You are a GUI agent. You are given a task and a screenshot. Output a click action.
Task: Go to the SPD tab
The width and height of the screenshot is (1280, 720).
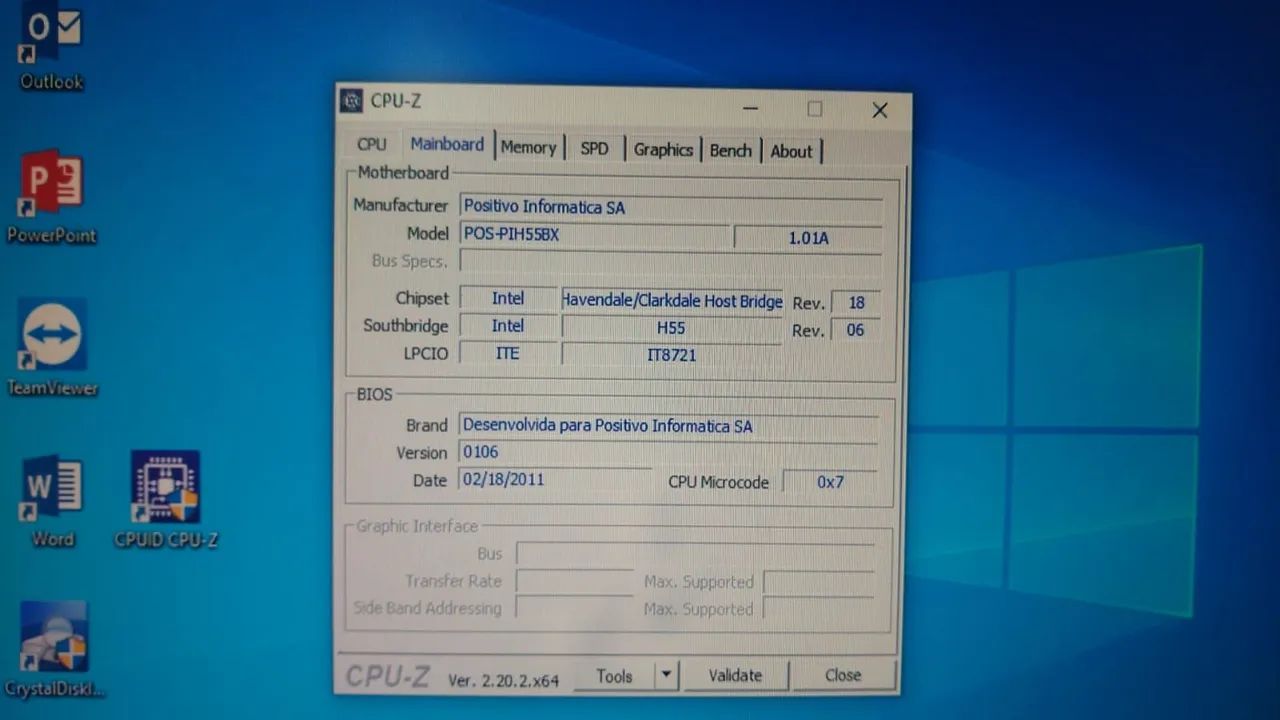tap(595, 148)
